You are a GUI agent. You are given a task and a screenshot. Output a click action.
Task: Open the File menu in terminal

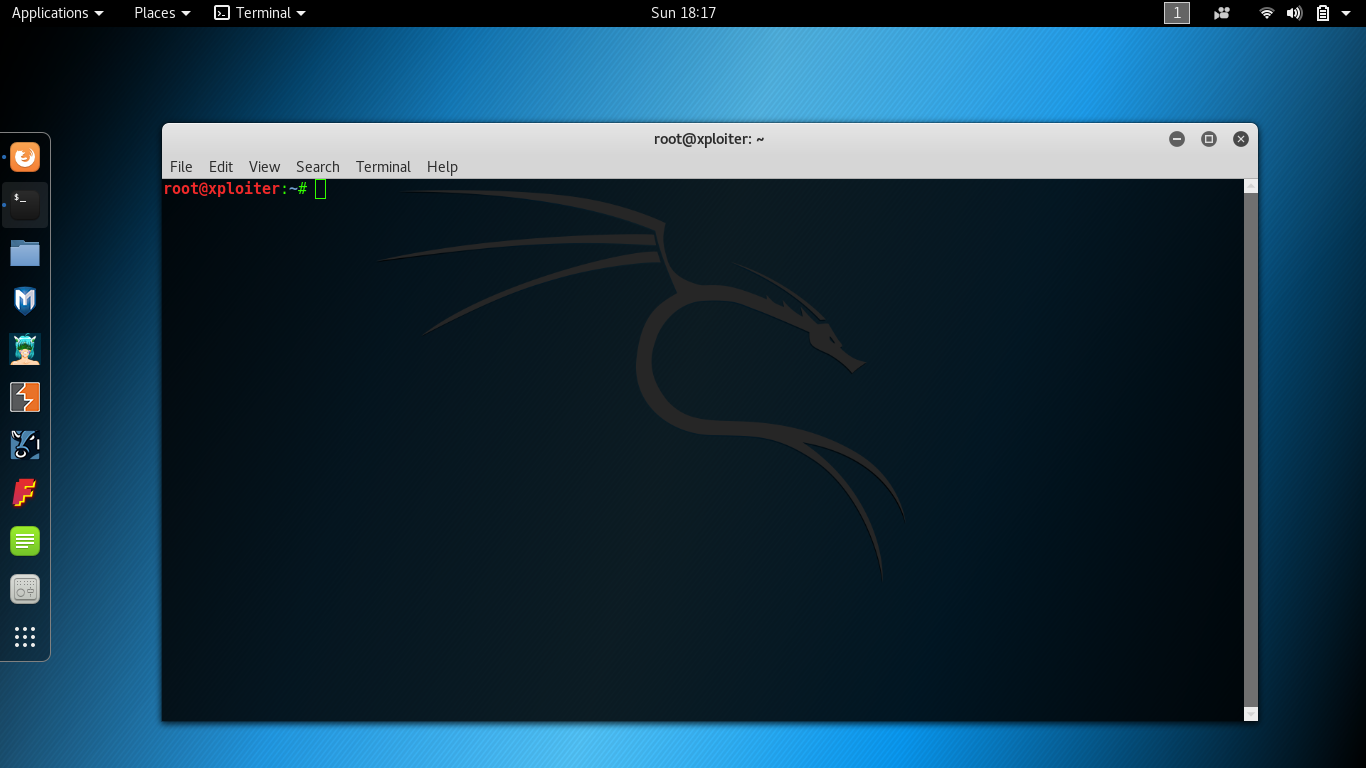click(181, 167)
